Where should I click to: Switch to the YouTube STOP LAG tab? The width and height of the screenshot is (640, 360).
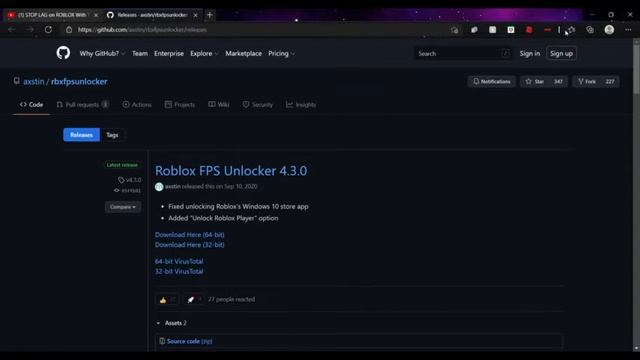(x=52, y=15)
